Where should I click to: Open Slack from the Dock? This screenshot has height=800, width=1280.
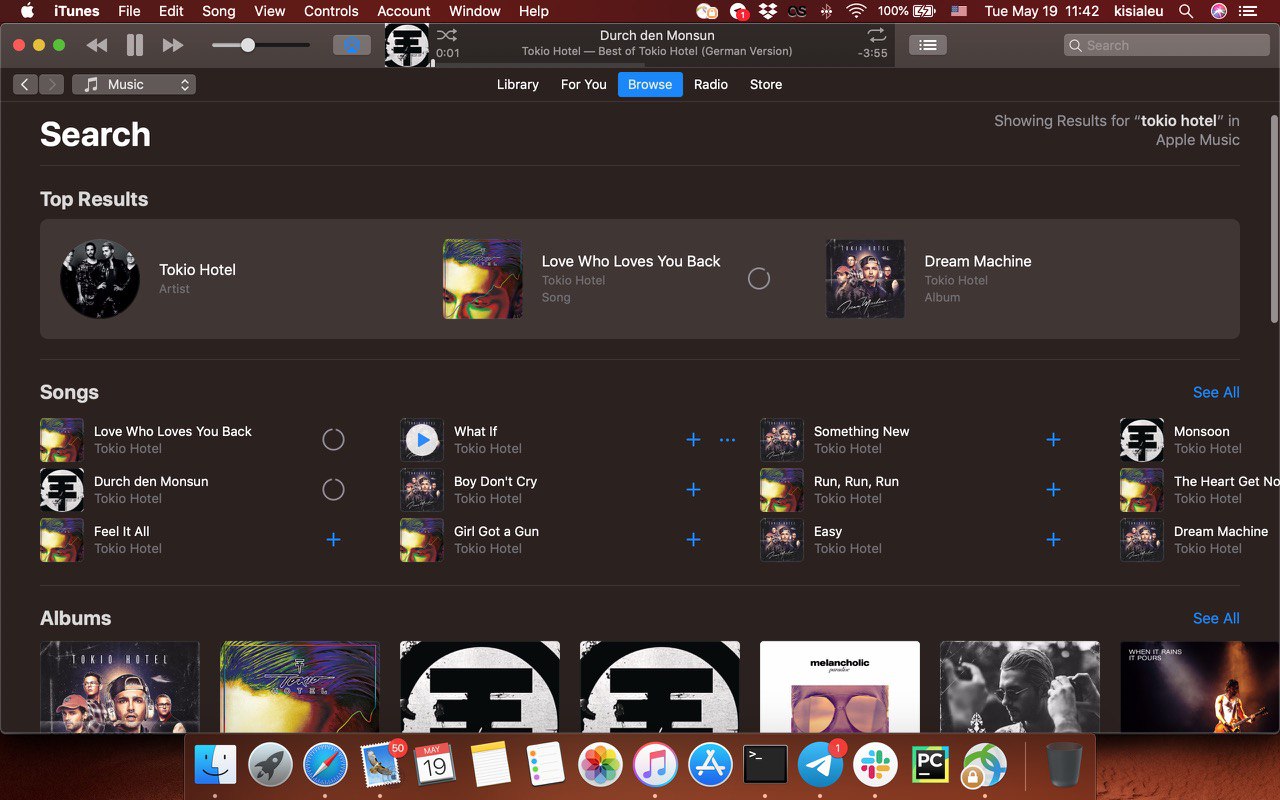[875, 765]
